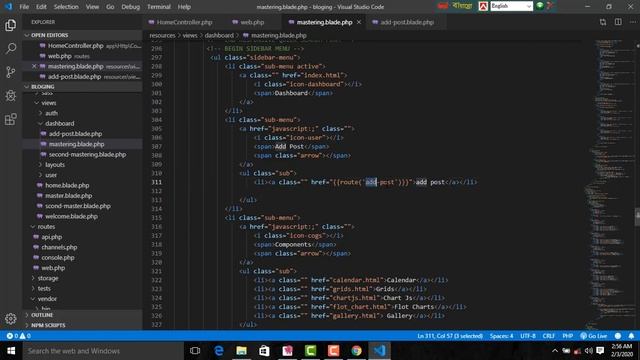The height and width of the screenshot is (360, 640).
Task: Show hidden system tray icons
Action: point(555,351)
